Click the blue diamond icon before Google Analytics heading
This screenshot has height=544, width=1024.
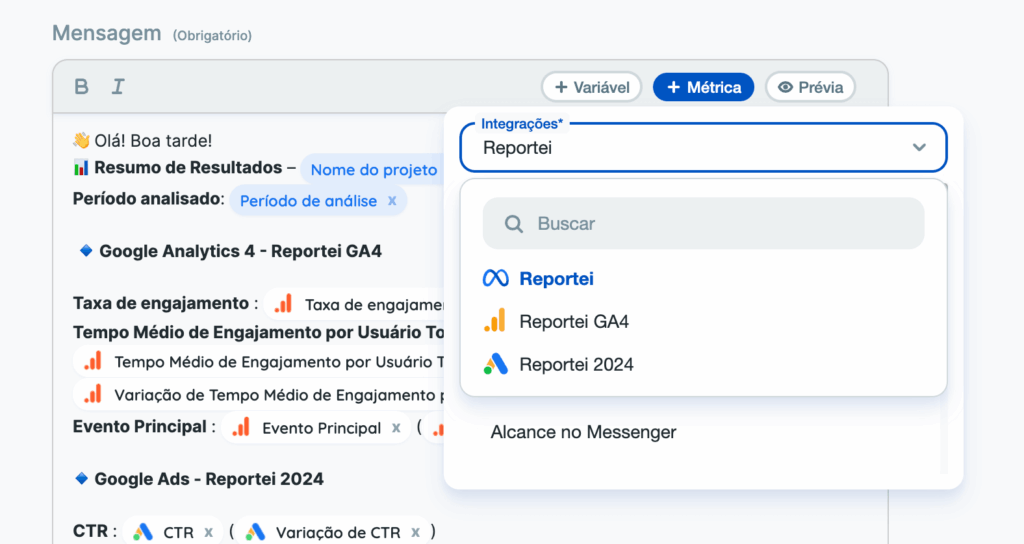point(86,251)
